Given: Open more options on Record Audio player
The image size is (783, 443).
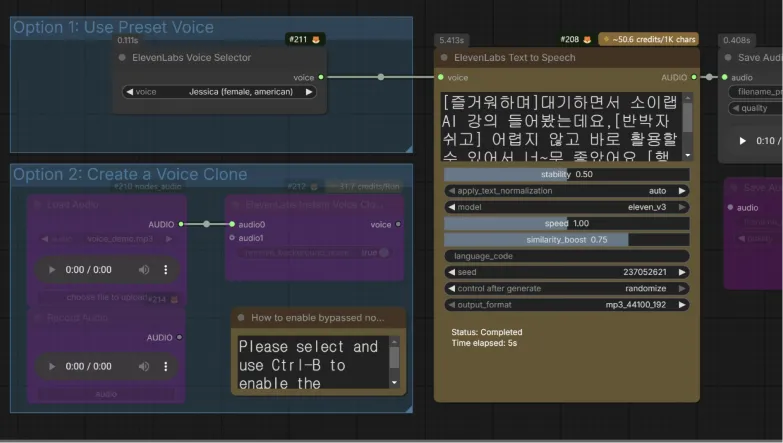Looking at the screenshot, I should tap(166, 367).
